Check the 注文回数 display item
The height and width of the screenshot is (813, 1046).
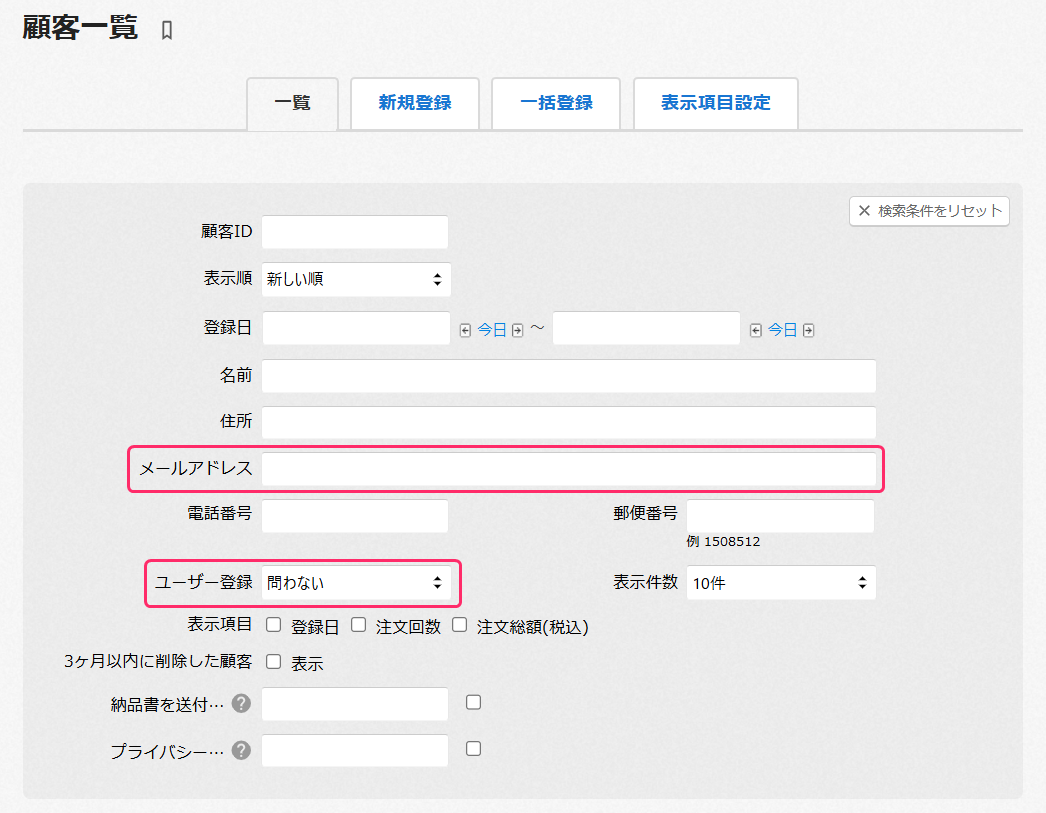click(x=357, y=624)
